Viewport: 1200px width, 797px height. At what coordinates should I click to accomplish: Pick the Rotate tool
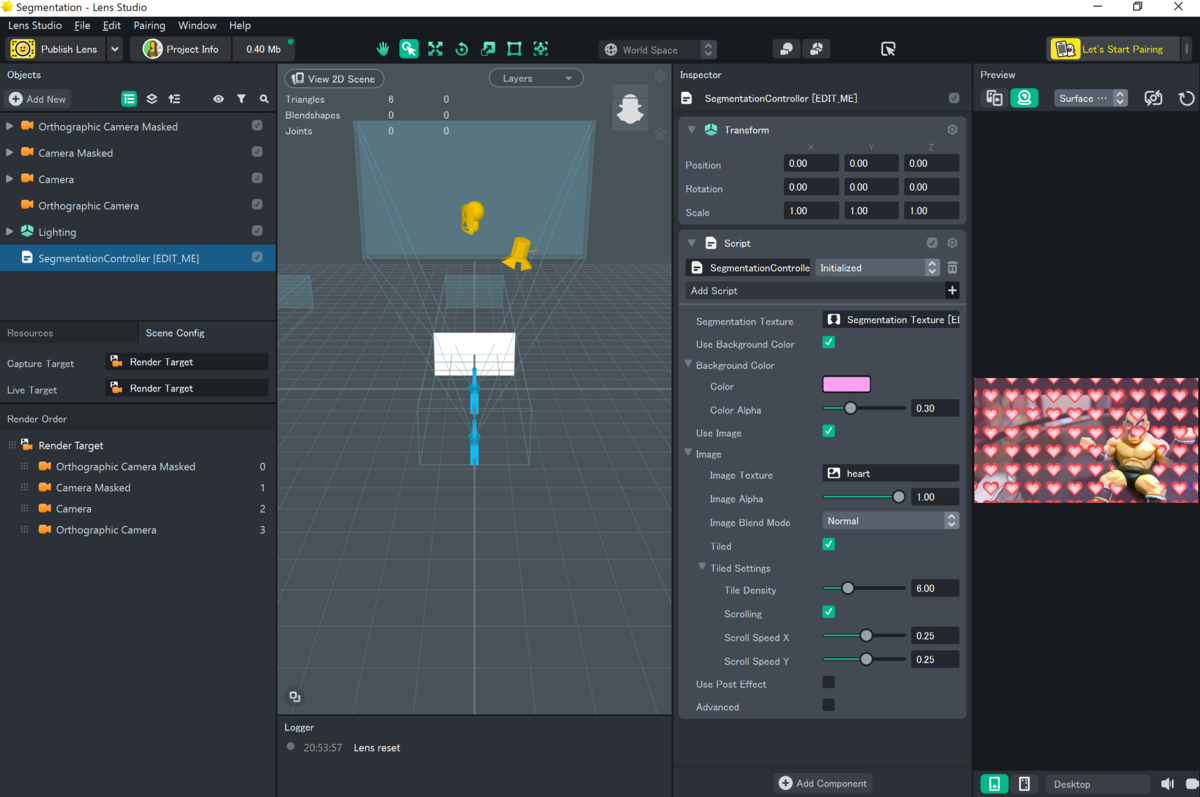point(462,49)
